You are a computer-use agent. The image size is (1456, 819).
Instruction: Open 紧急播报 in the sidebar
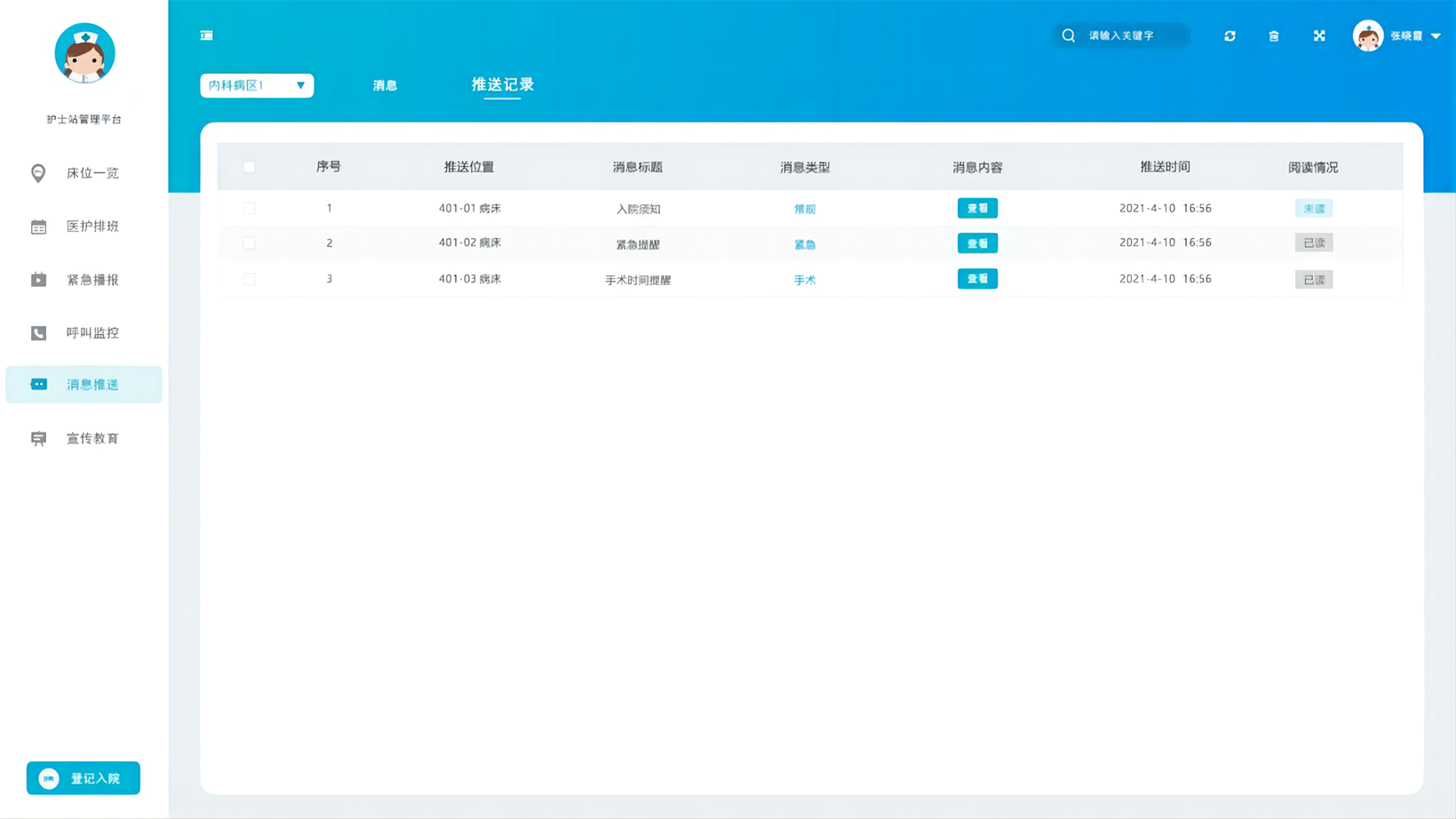84,280
